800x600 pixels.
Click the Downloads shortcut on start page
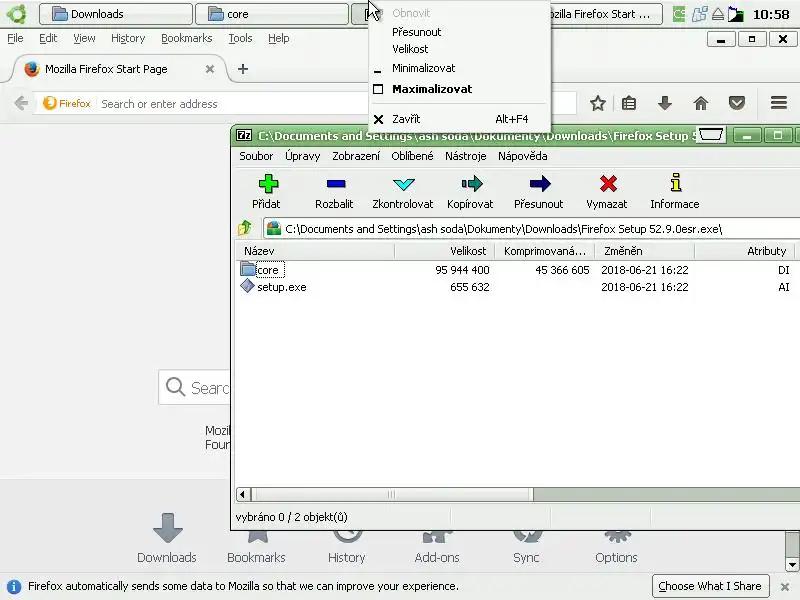click(x=167, y=538)
